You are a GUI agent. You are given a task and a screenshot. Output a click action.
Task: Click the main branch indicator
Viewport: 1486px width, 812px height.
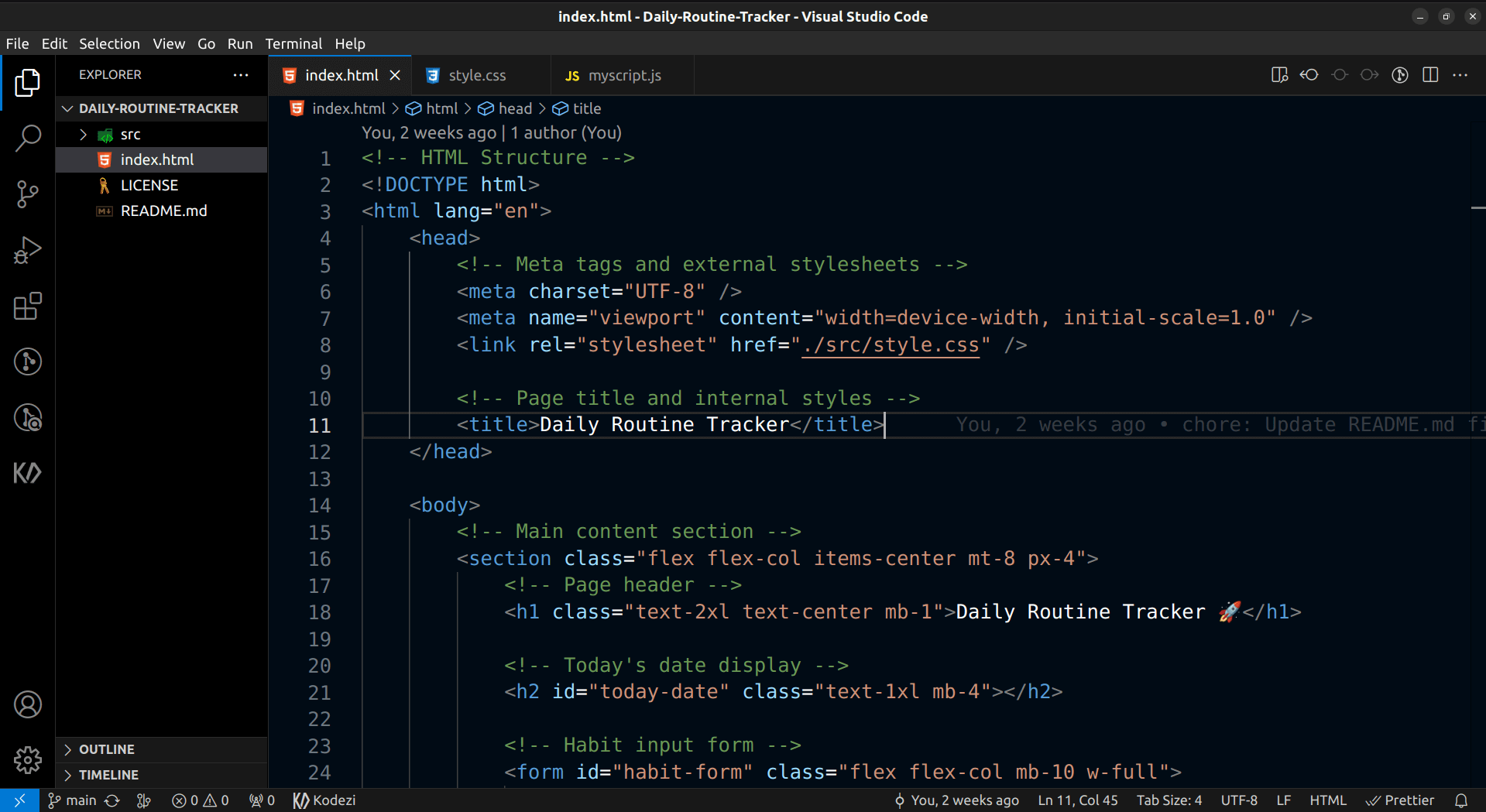72,800
